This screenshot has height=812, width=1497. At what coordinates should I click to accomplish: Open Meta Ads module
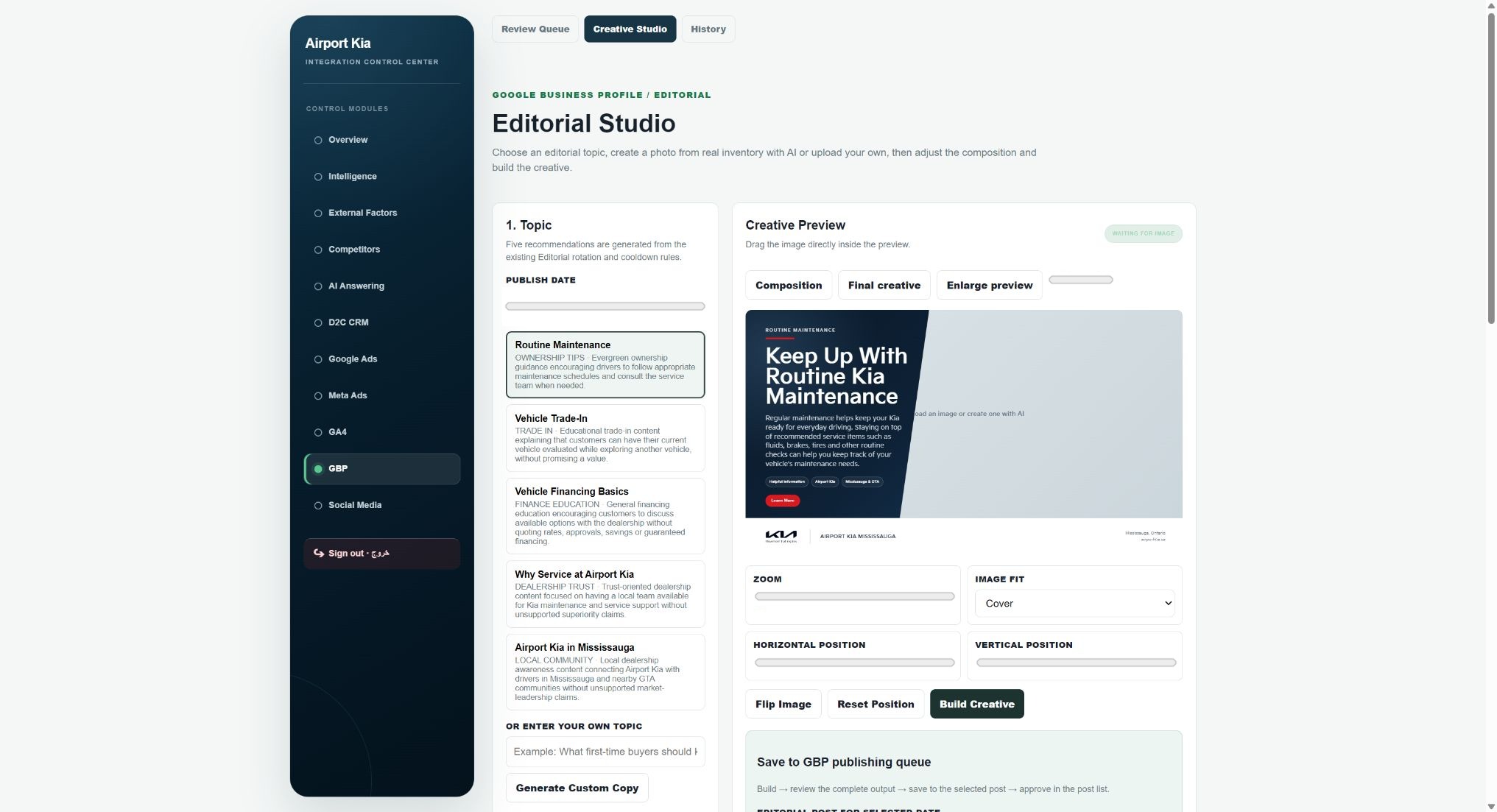pyautogui.click(x=381, y=396)
